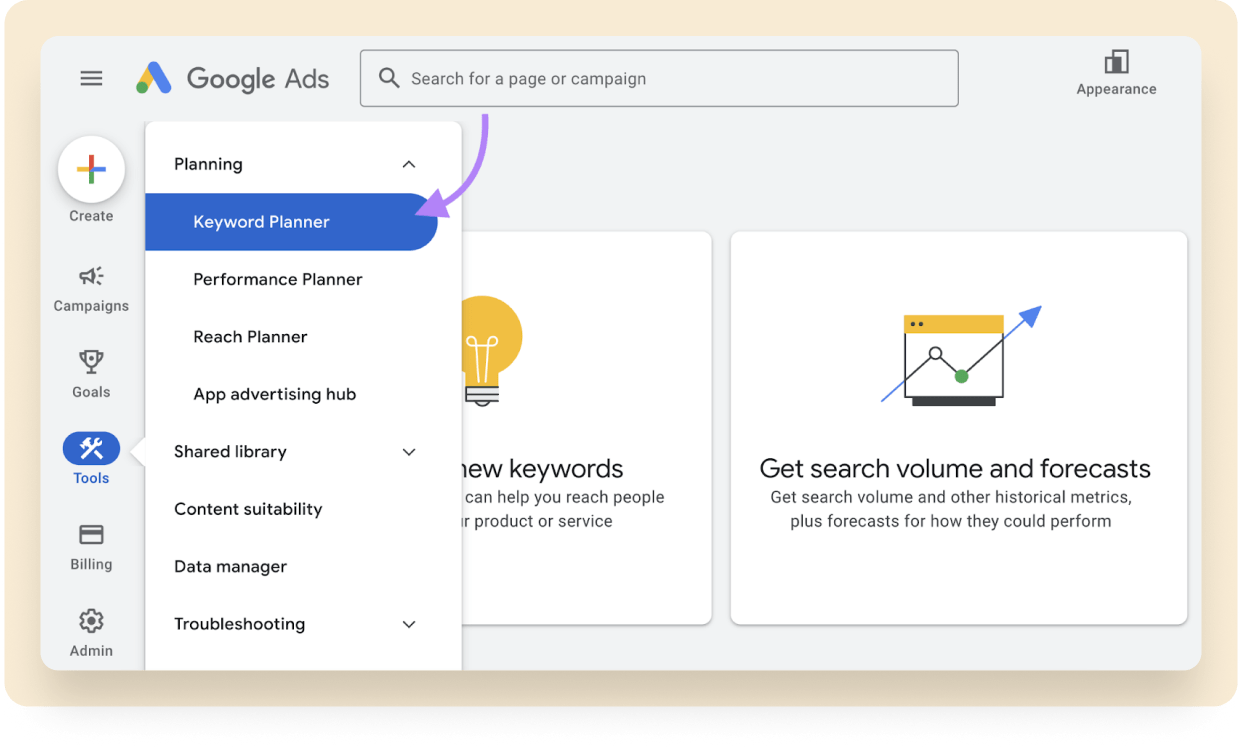Open Performance Planner
Screen dimensions: 1241x747
278,279
